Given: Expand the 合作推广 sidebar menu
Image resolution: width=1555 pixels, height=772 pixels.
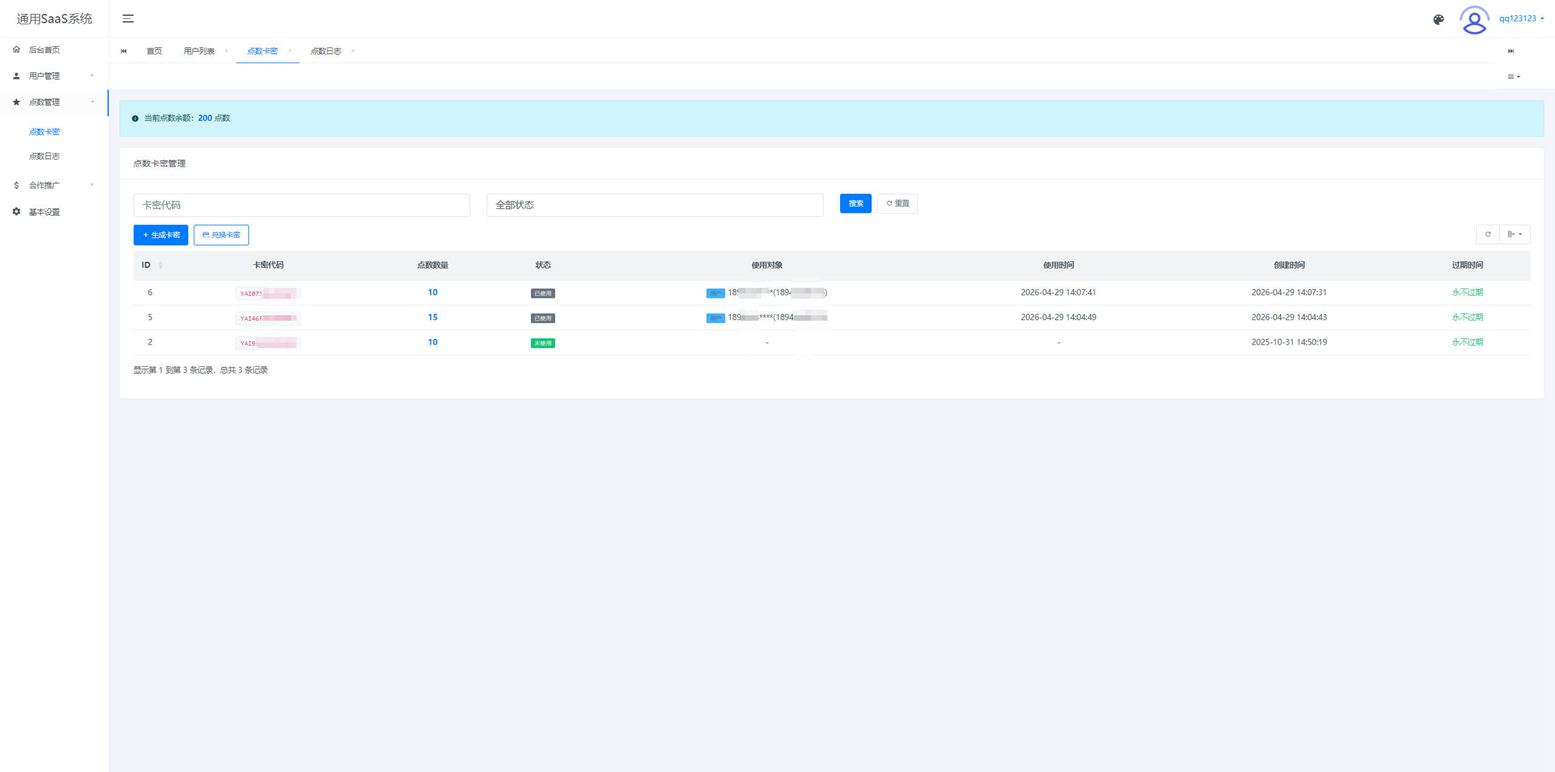Looking at the screenshot, I should click(54, 185).
